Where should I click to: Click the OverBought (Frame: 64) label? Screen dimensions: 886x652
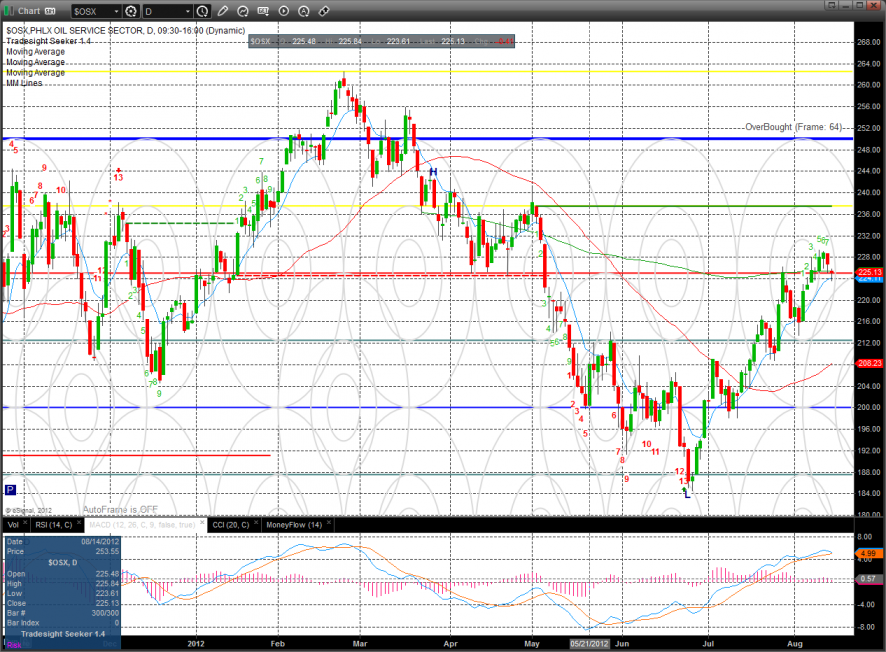click(793, 127)
